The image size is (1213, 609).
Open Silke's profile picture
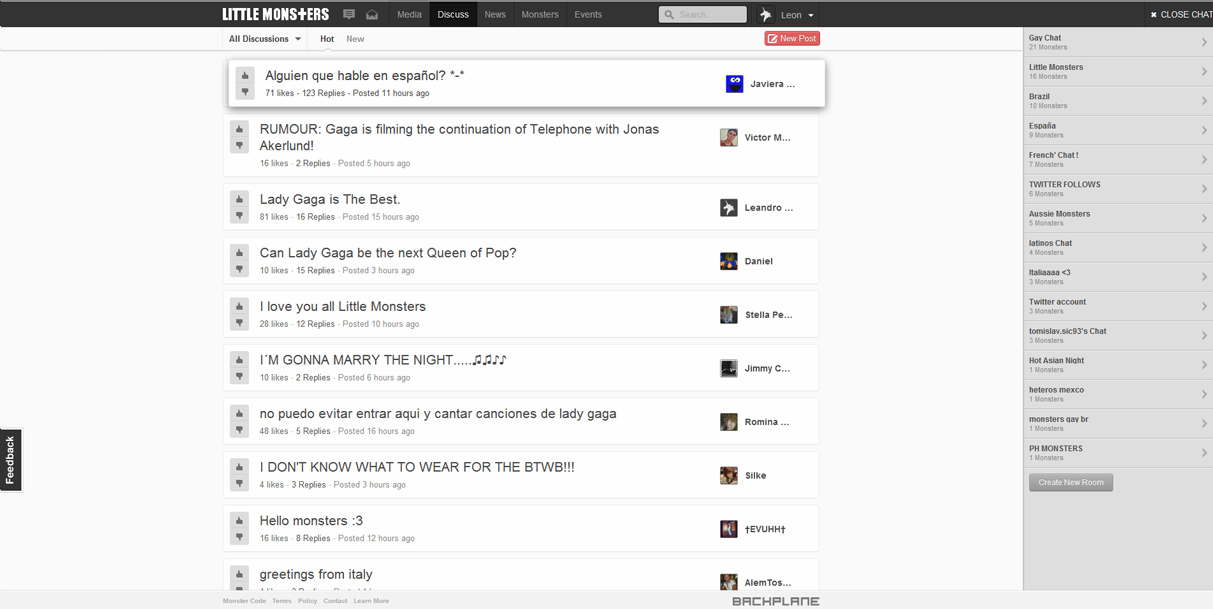pyautogui.click(x=729, y=475)
